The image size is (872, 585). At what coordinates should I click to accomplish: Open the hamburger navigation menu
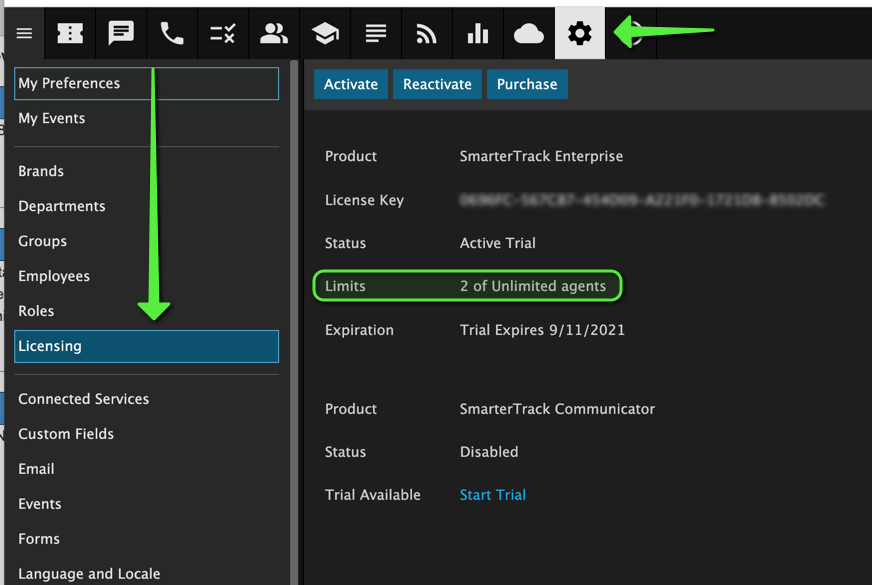point(24,34)
